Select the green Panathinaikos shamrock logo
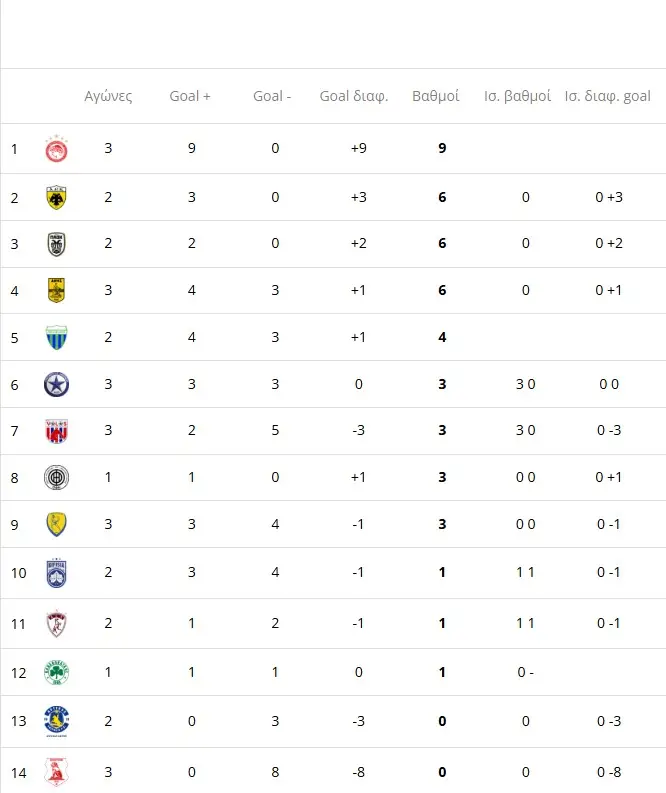The height and width of the screenshot is (793, 666). 56,672
